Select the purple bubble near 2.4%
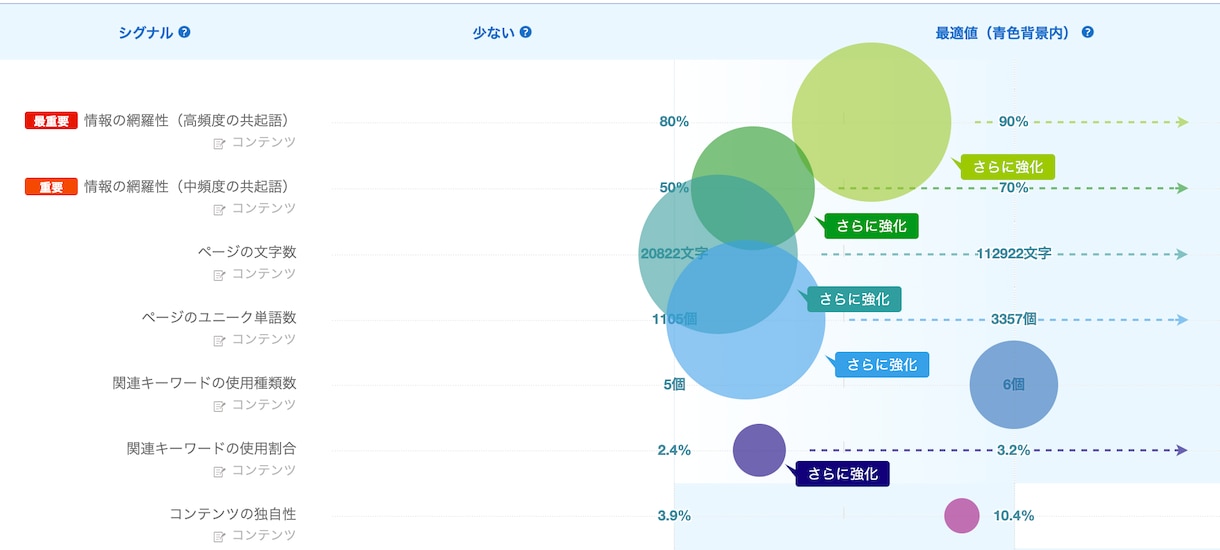 (x=759, y=450)
